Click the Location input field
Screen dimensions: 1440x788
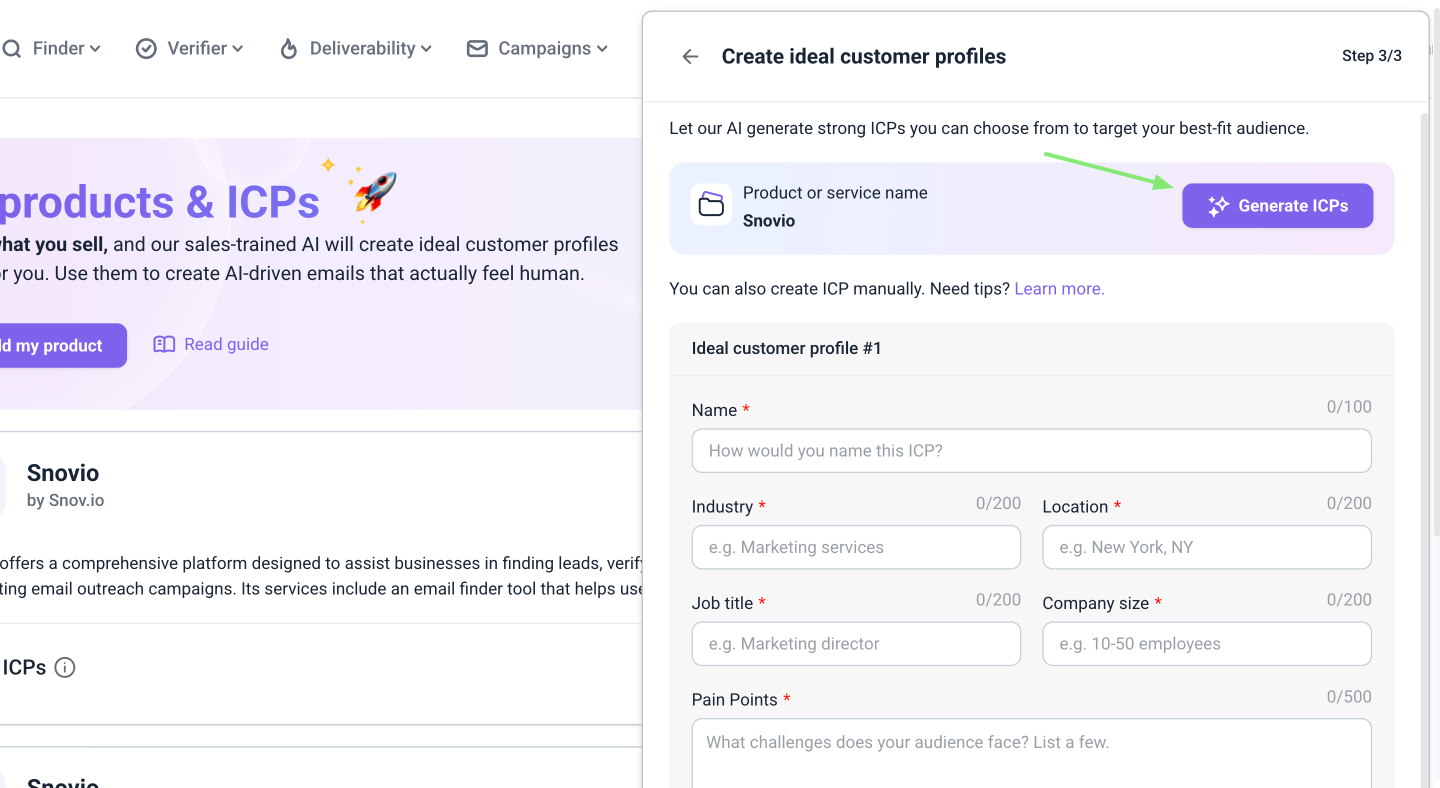click(1206, 548)
